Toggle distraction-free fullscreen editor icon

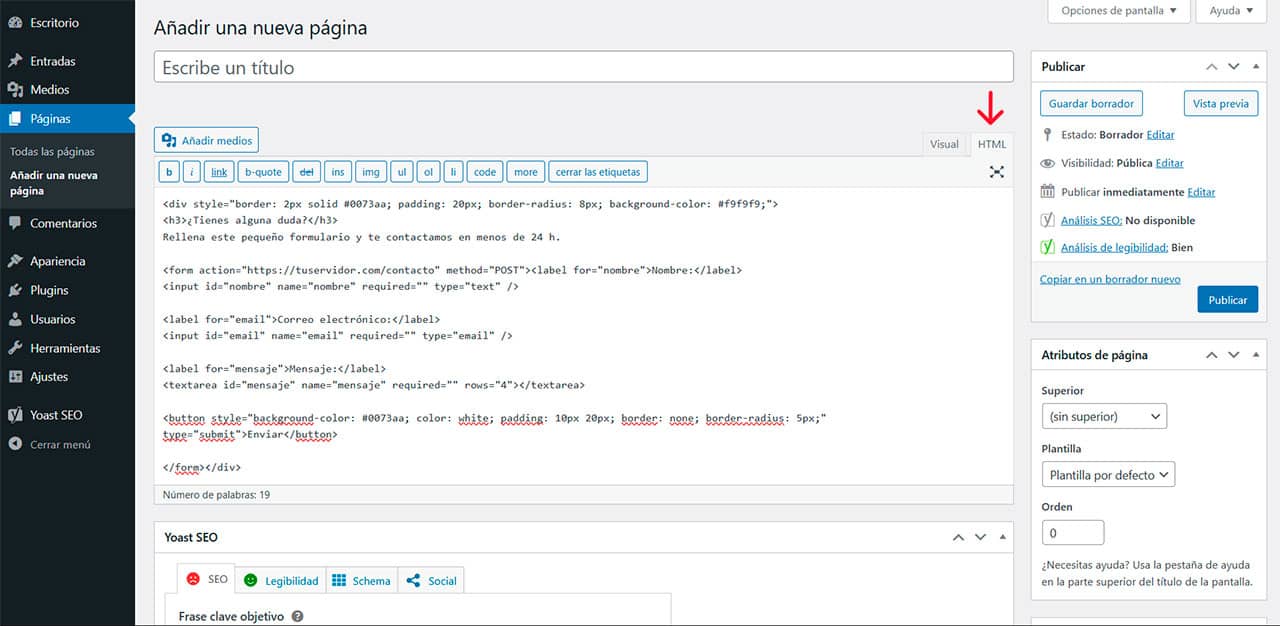pyautogui.click(x=996, y=172)
